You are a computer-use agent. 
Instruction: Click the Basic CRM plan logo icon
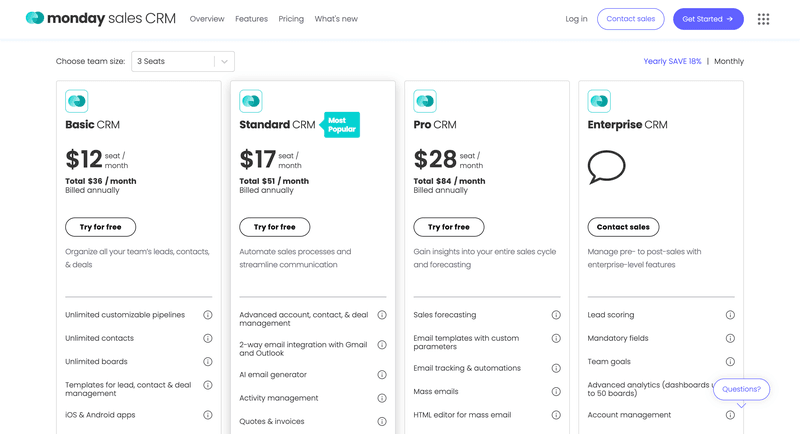77,101
